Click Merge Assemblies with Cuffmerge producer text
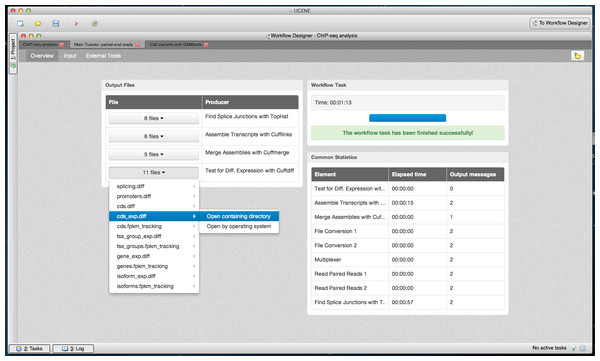This screenshot has width=600, height=361. click(247, 152)
